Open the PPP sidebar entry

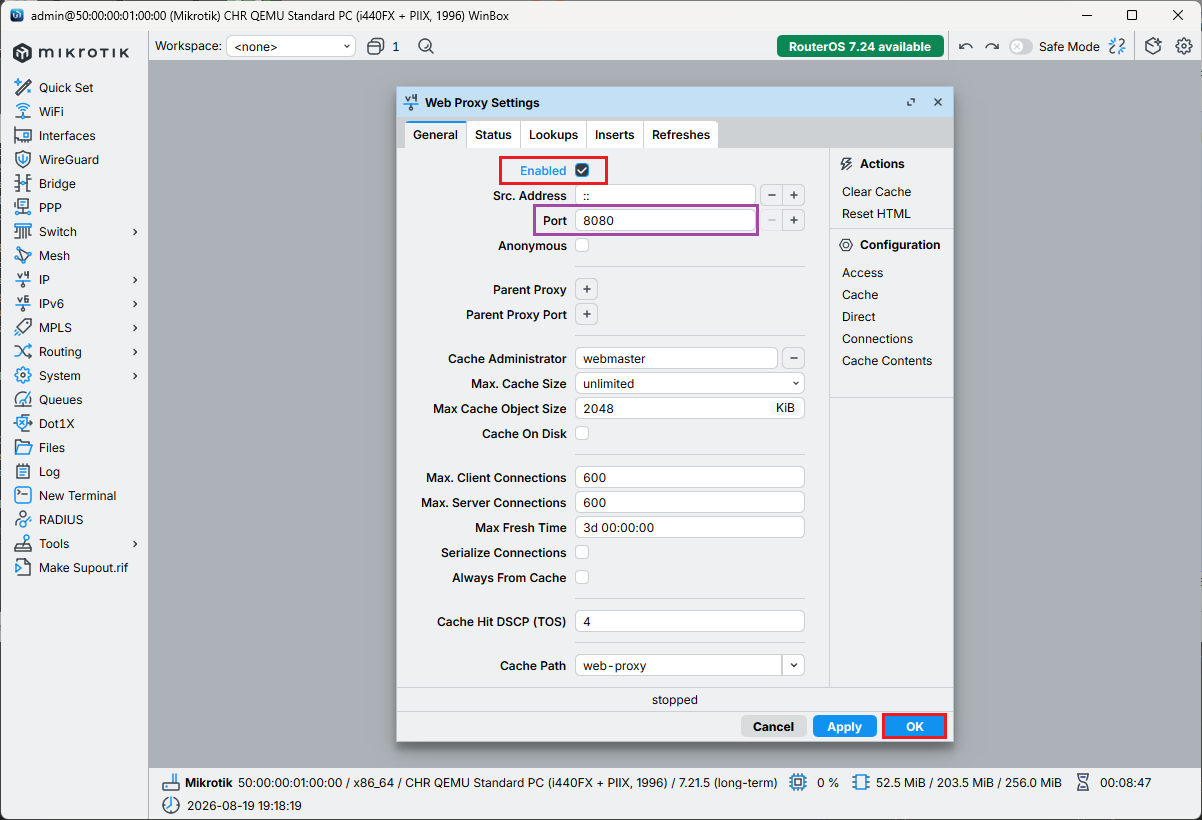pos(50,207)
